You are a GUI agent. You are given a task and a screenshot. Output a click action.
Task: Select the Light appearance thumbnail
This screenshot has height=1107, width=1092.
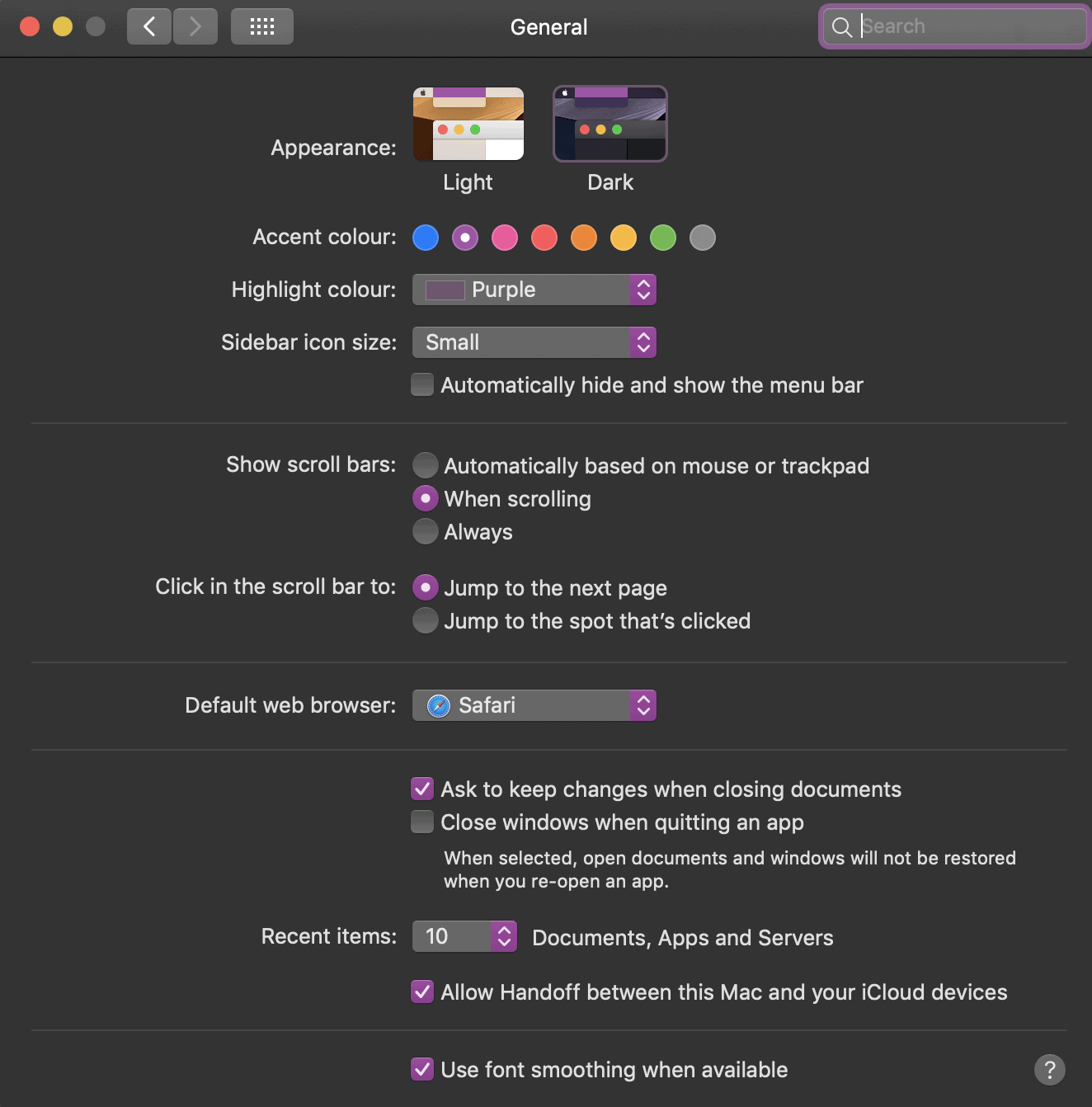tap(468, 124)
